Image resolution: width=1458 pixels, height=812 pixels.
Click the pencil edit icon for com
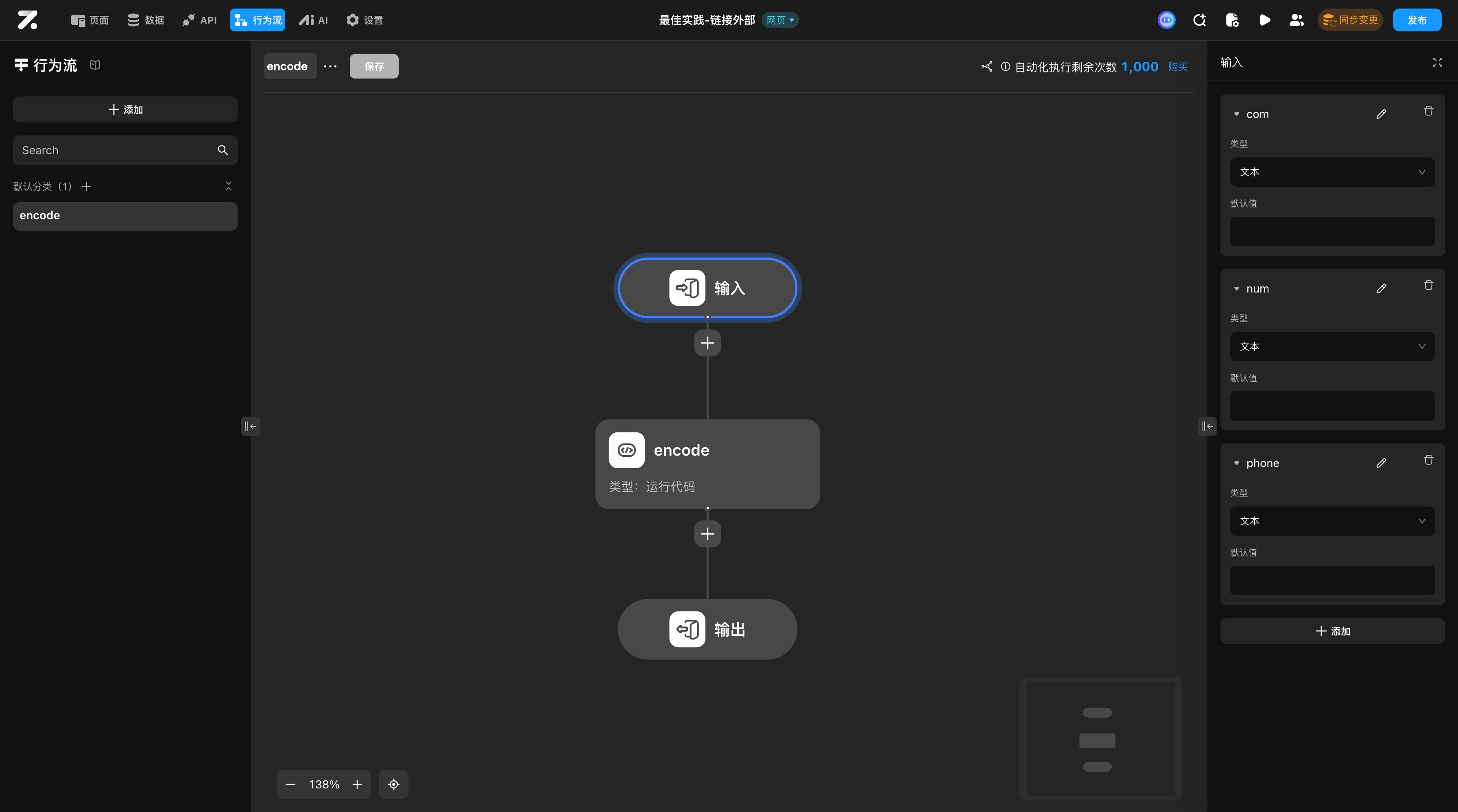pyautogui.click(x=1381, y=114)
